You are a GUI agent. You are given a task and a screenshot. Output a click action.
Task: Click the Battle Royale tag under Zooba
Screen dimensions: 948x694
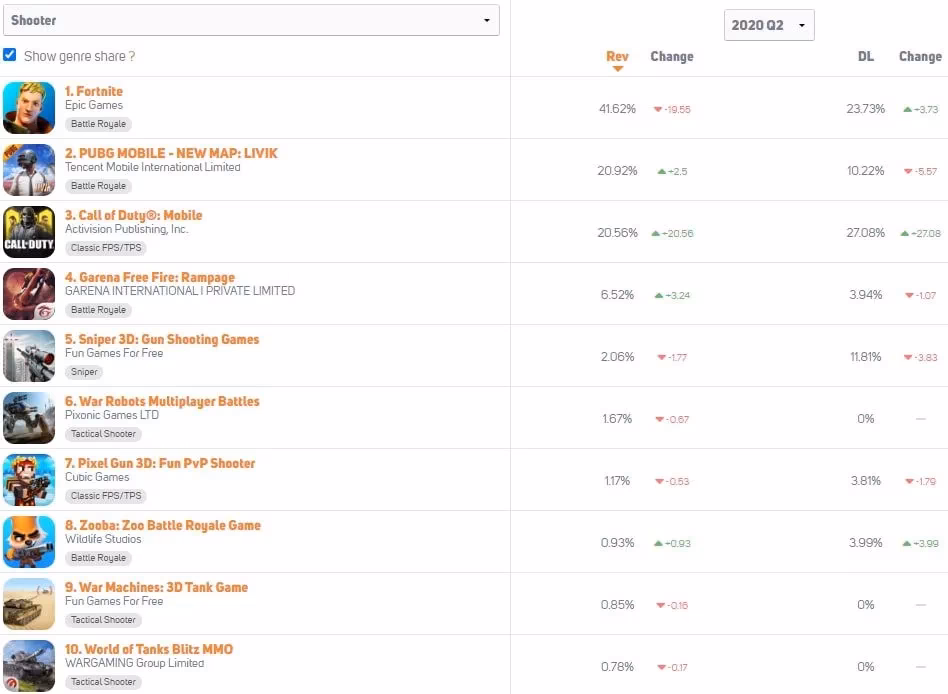tap(99, 558)
